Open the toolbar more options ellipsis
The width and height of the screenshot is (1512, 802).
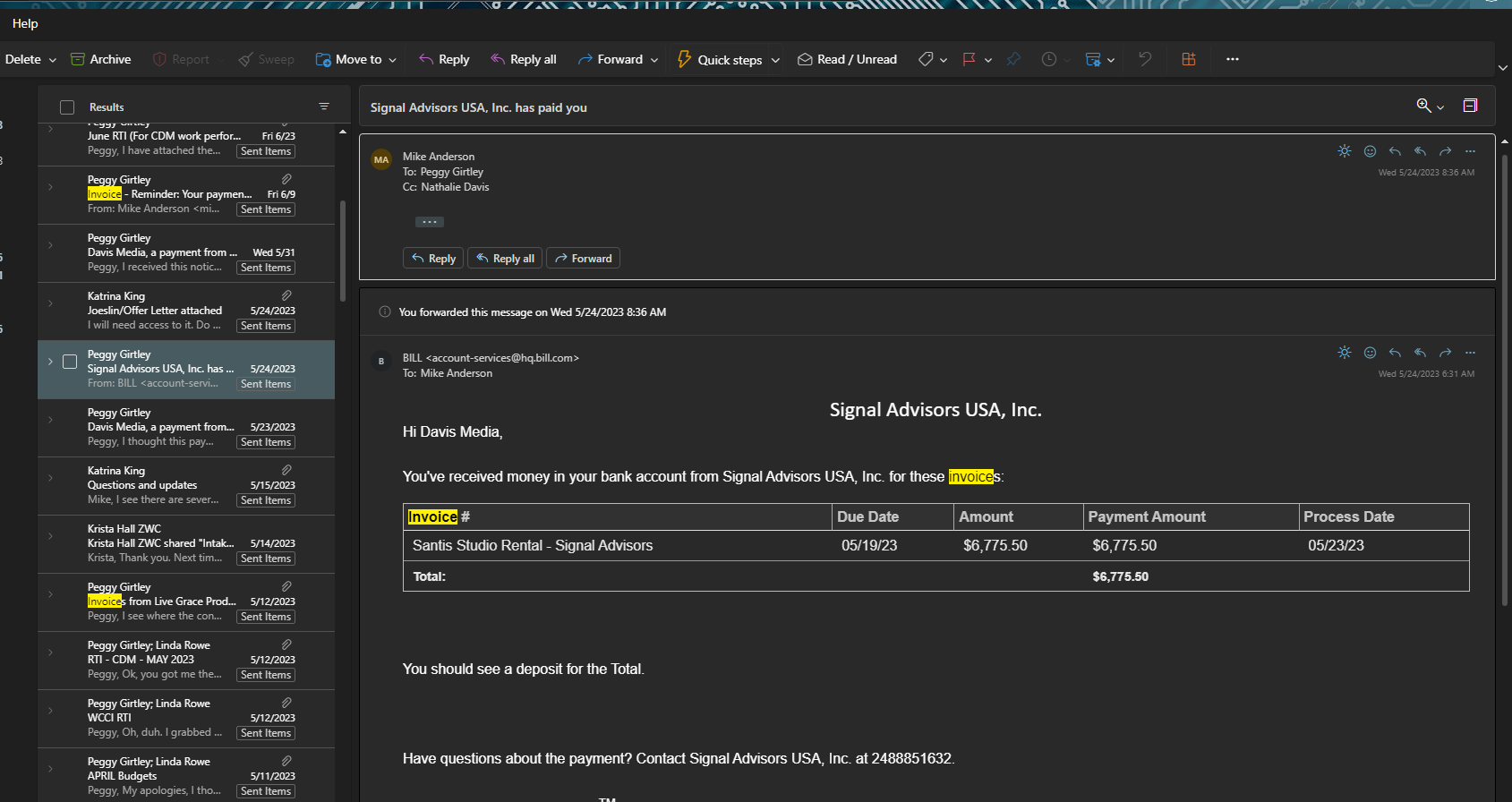click(1233, 59)
